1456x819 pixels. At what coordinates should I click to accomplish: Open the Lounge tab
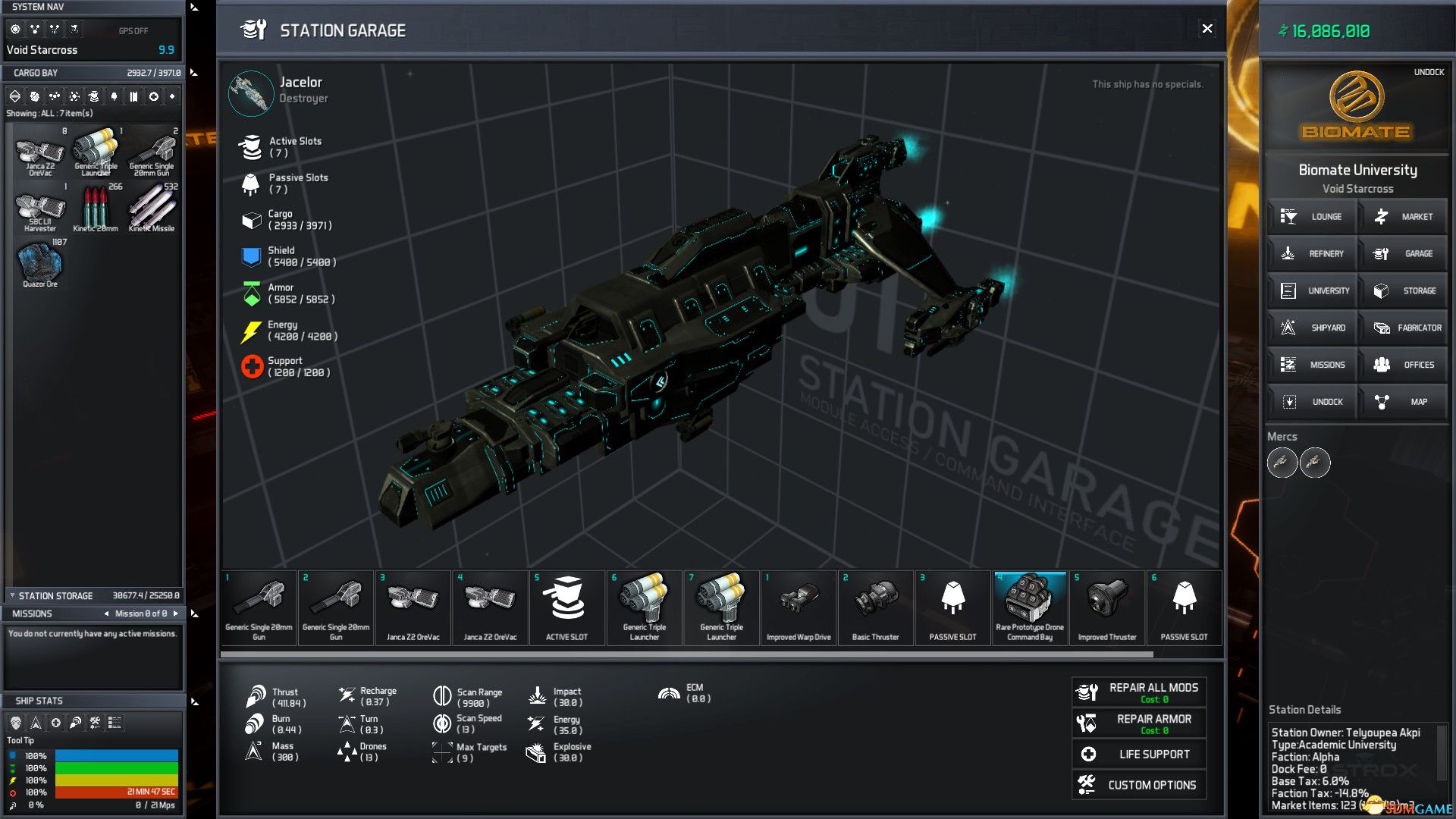click(1311, 216)
